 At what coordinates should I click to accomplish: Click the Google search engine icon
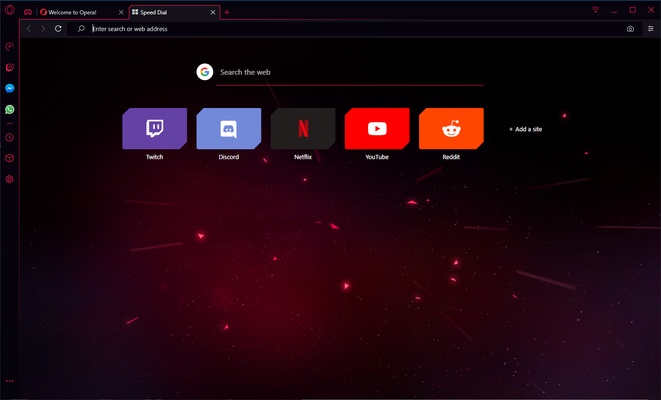point(204,72)
